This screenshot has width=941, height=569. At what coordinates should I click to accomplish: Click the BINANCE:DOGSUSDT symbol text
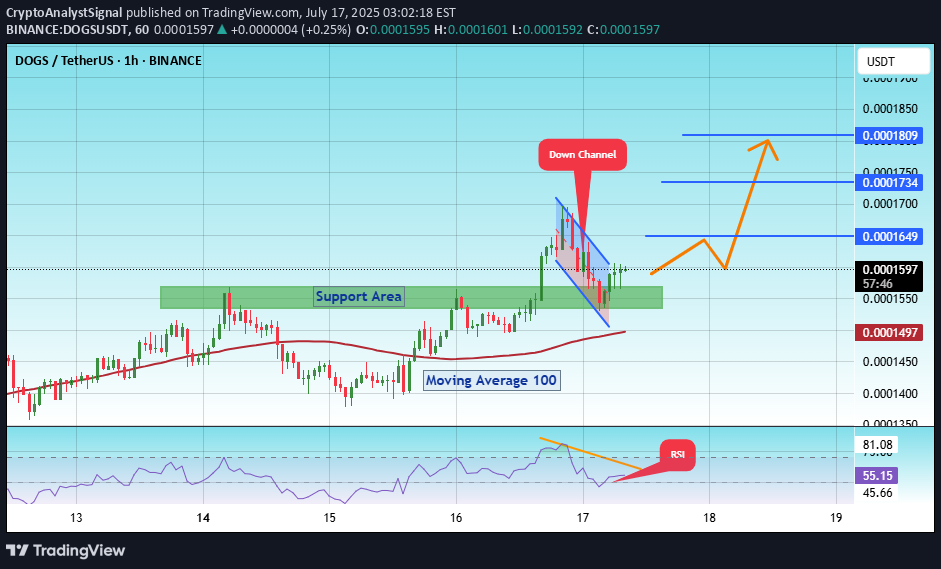[68, 29]
